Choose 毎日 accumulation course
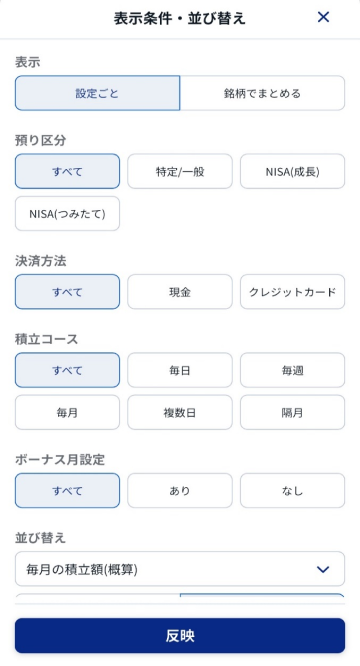 tap(180, 370)
